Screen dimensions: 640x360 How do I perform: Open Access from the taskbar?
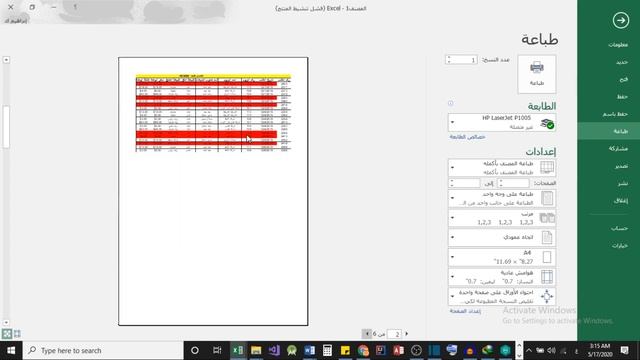tap(398, 350)
